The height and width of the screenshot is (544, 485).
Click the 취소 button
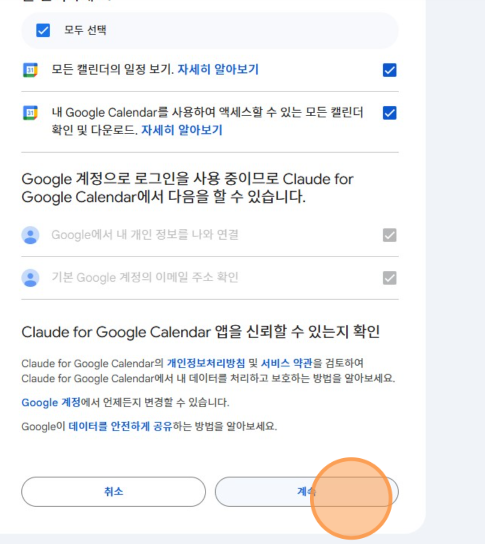pos(113,492)
